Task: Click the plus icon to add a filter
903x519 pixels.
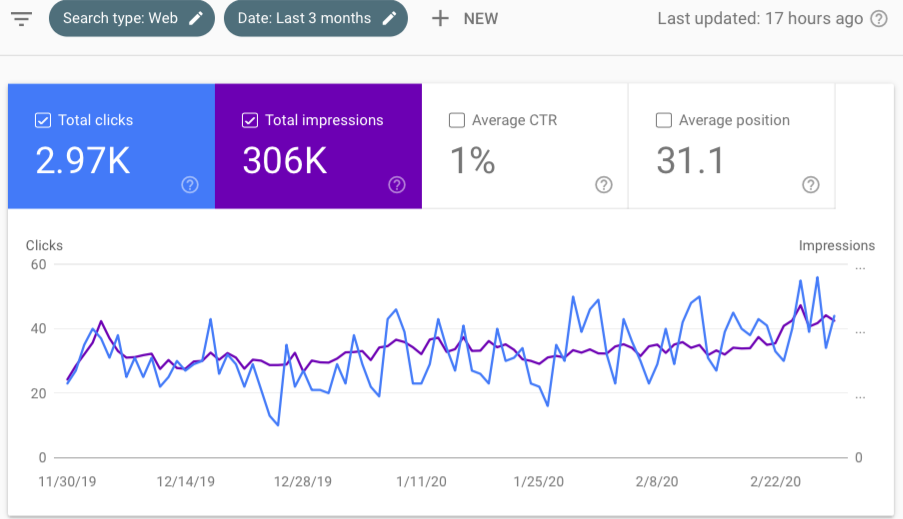Action: (440, 18)
